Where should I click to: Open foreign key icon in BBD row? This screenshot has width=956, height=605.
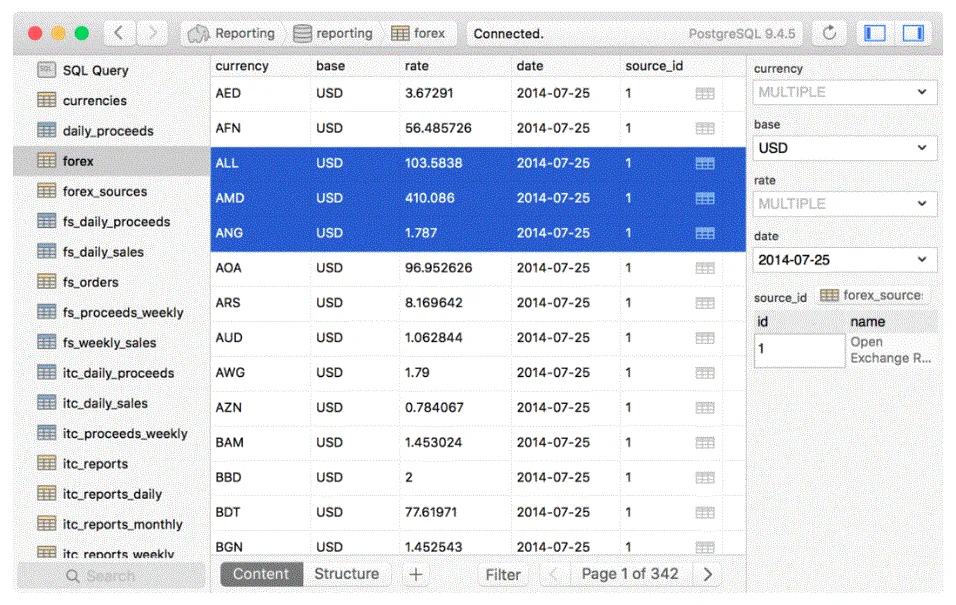click(705, 478)
